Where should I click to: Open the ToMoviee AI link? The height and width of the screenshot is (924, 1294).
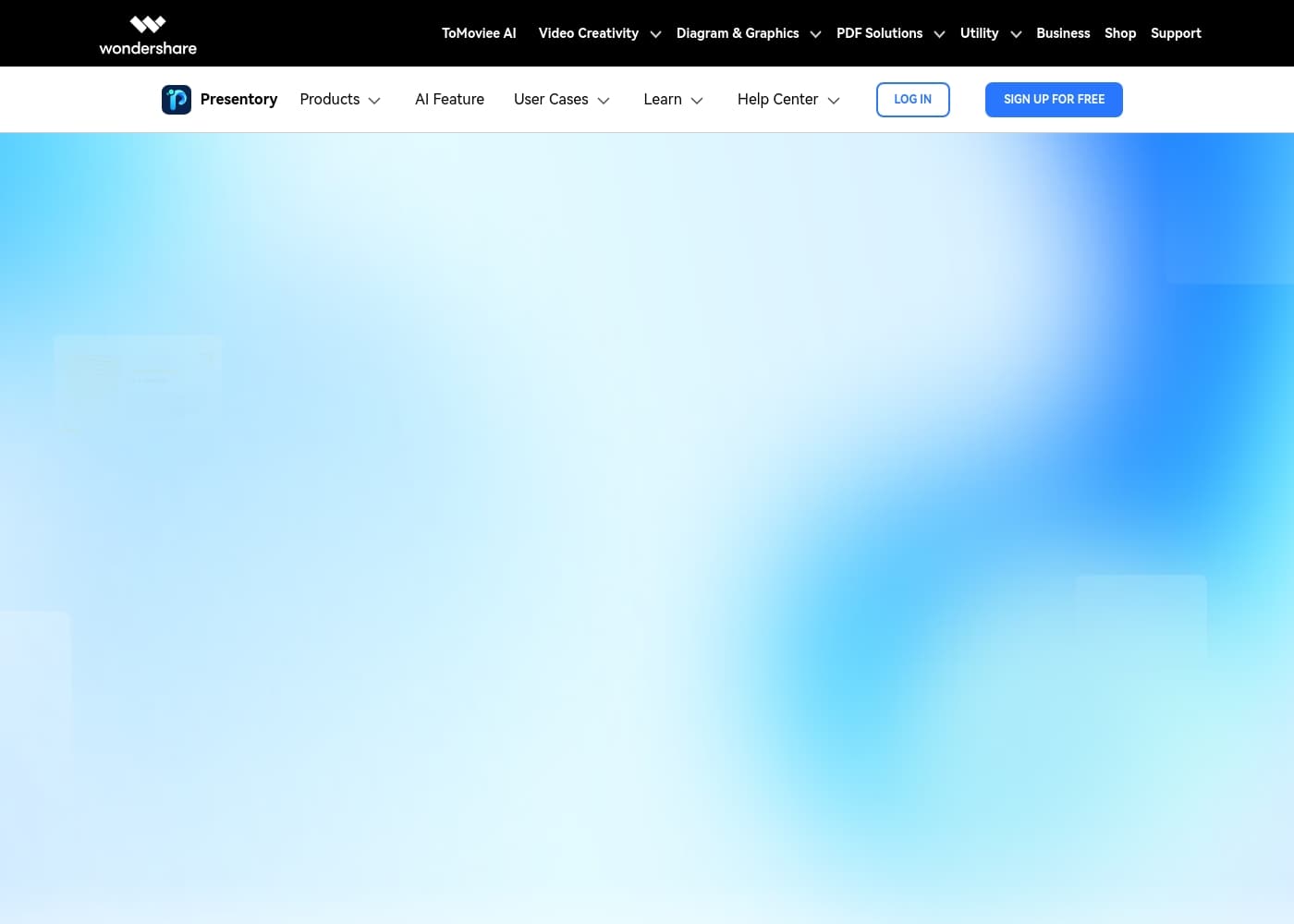479,33
